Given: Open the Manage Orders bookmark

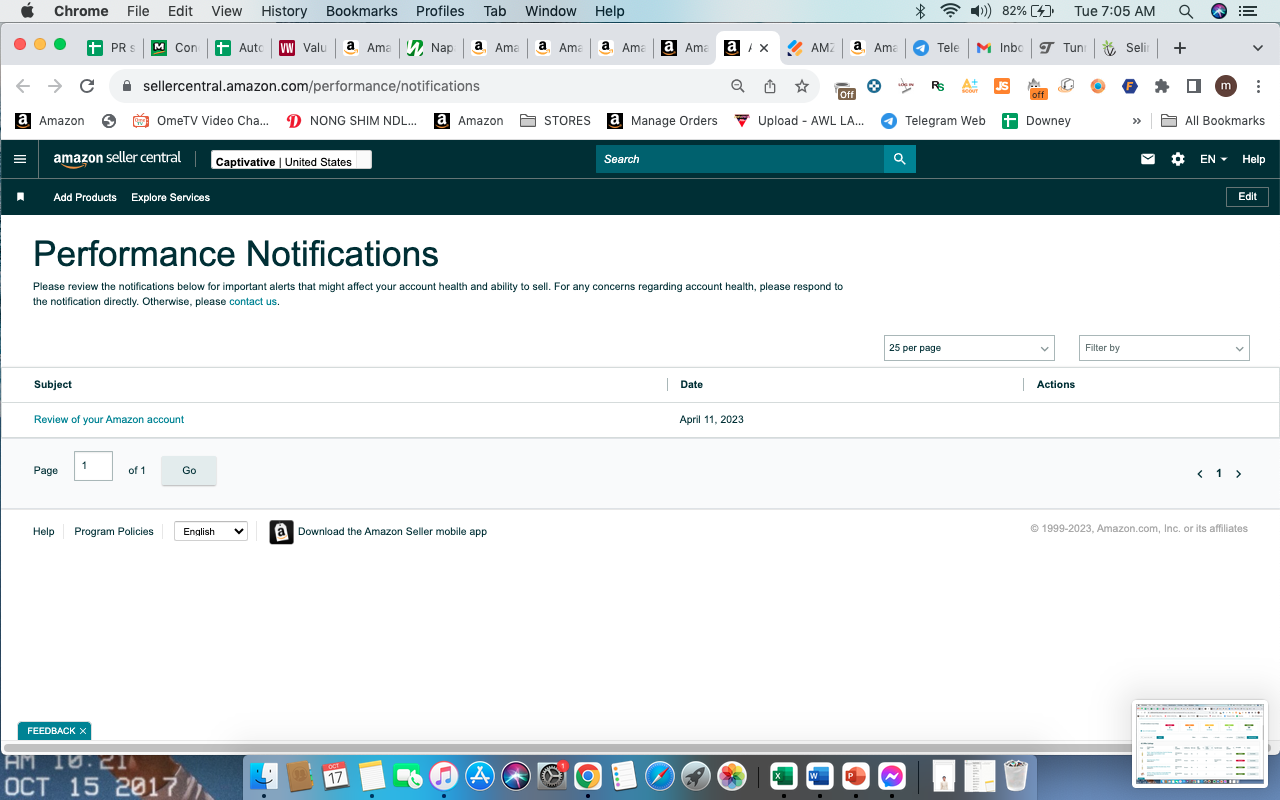Looking at the screenshot, I should 662,121.
